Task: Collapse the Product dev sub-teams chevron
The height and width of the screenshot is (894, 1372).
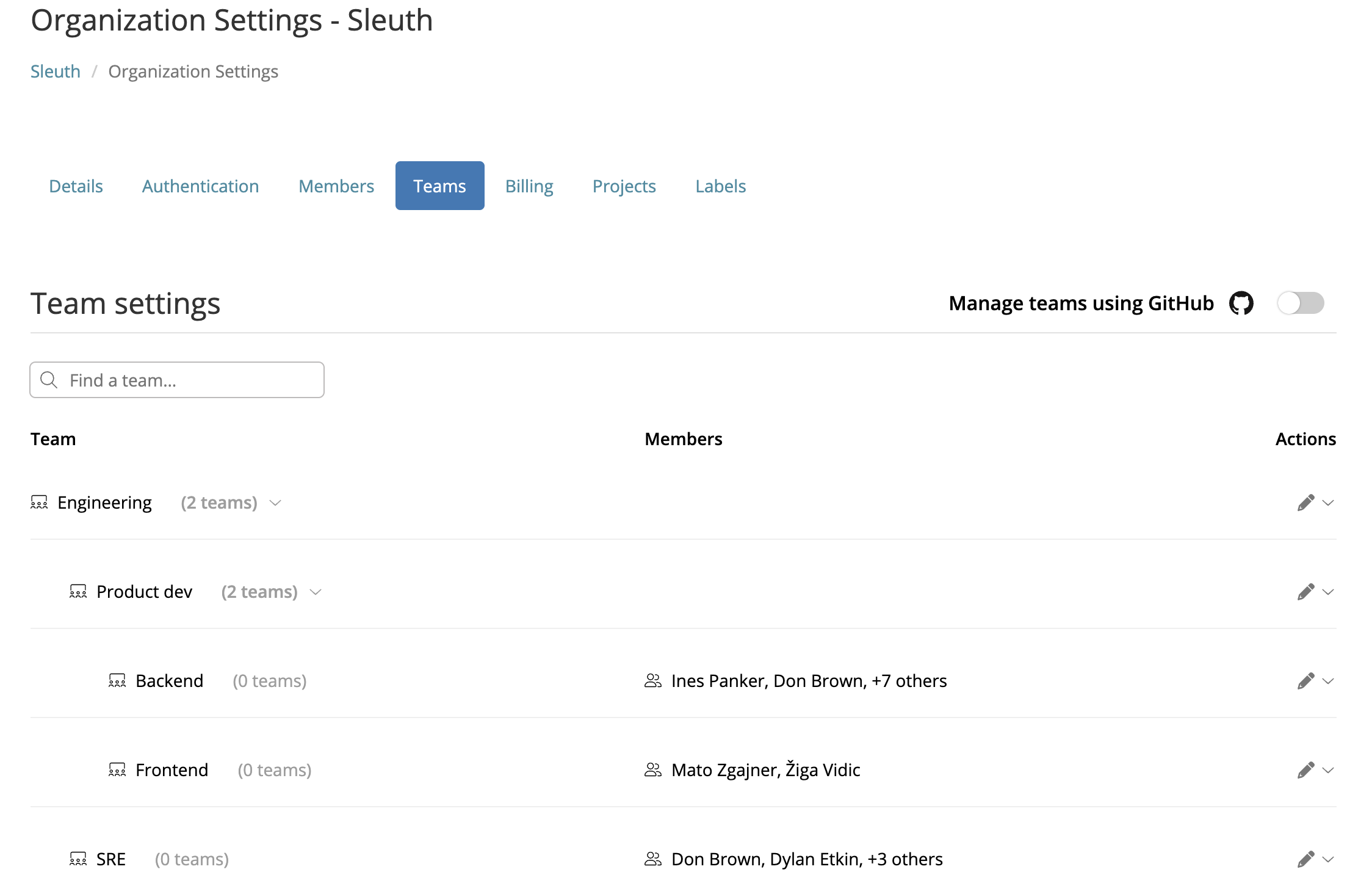Action: 316,592
